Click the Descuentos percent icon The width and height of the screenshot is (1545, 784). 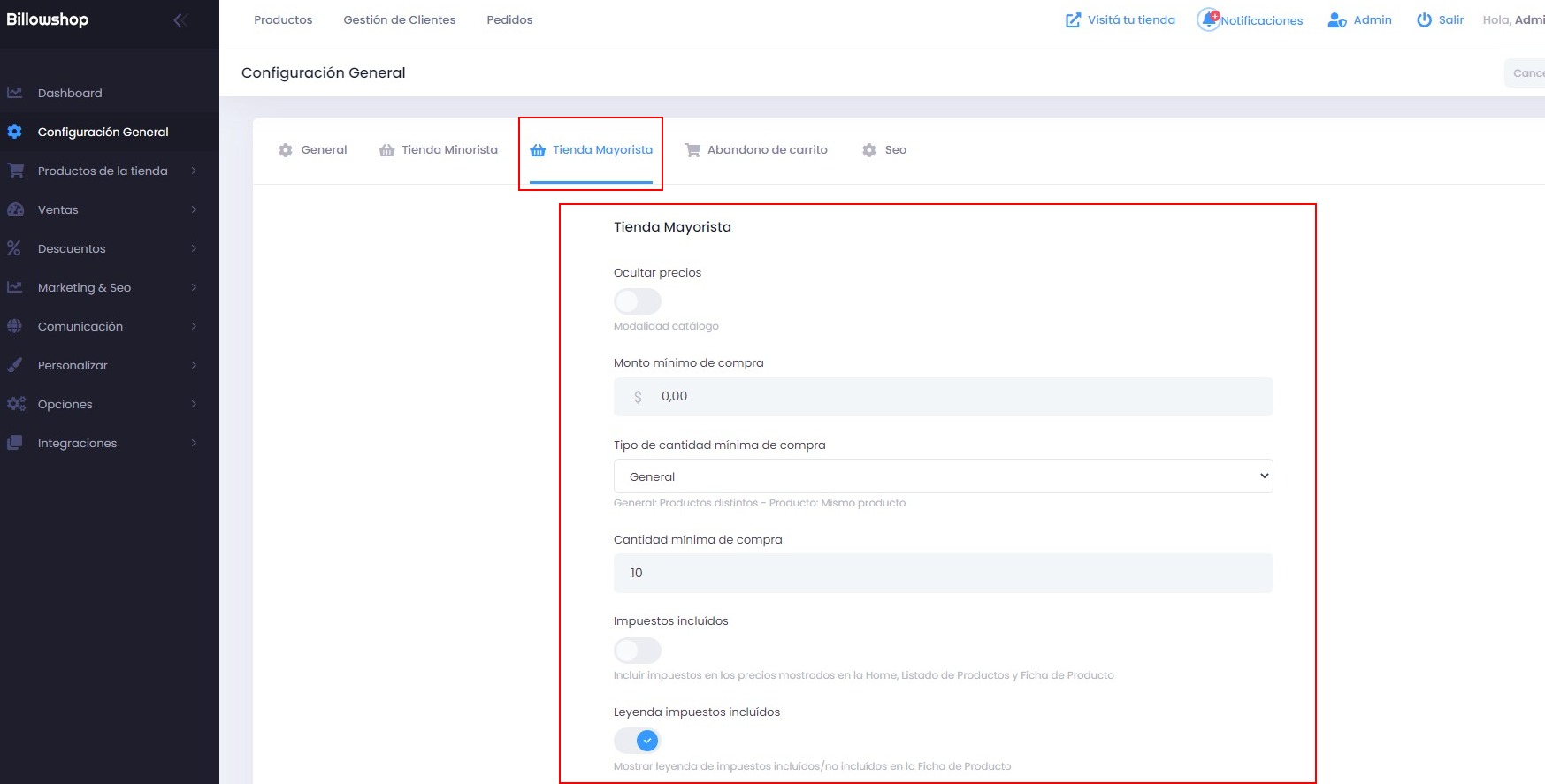pyautogui.click(x=14, y=248)
